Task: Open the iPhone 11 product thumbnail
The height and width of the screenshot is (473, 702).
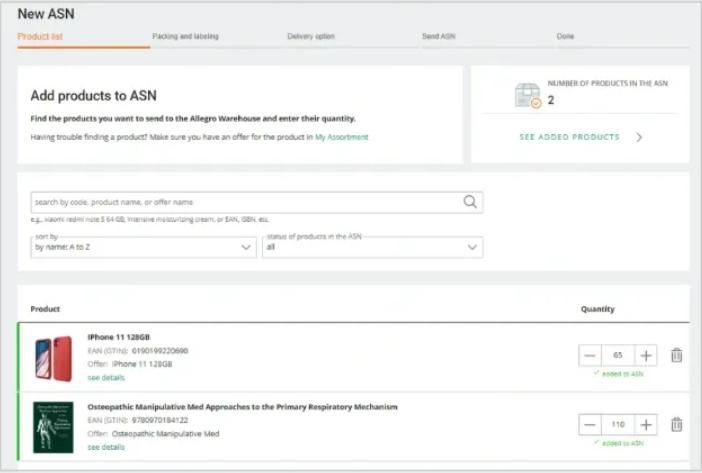Action: [53, 358]
